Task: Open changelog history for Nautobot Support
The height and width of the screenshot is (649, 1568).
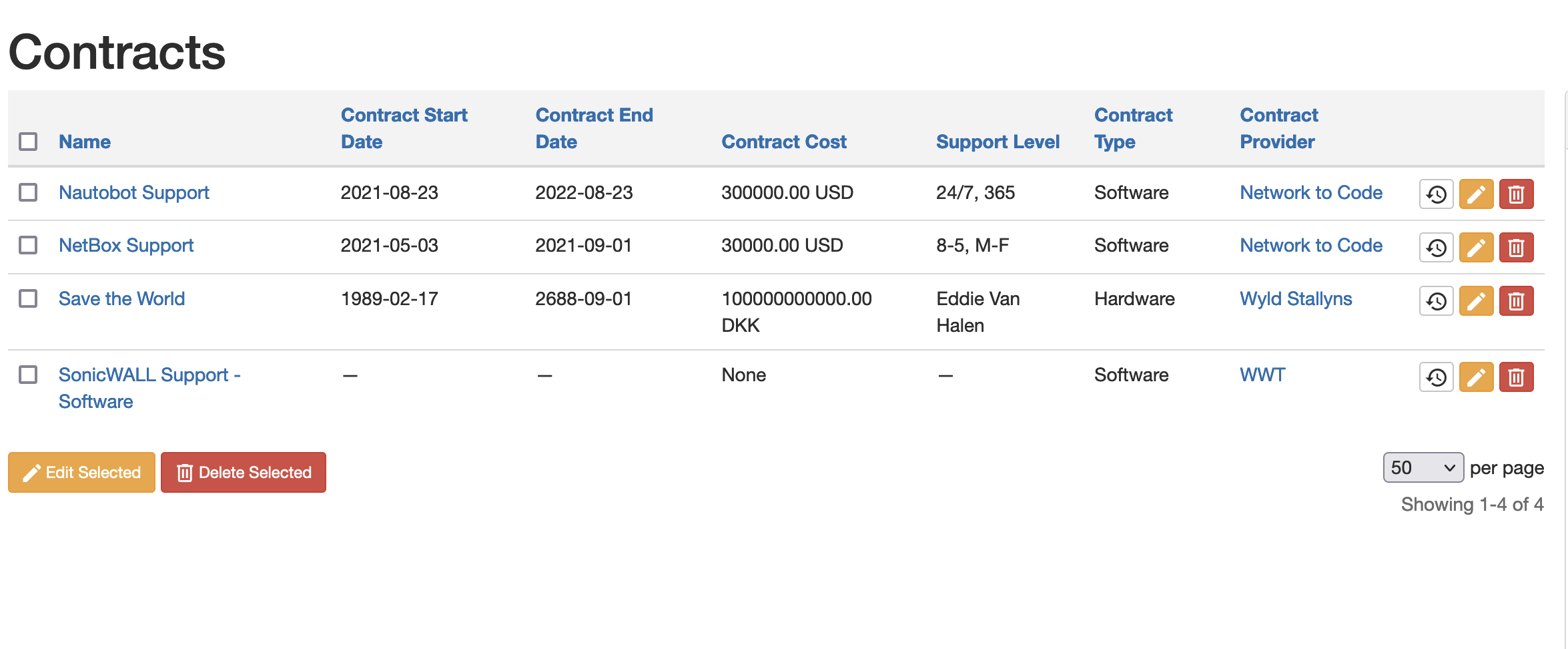Action: pos(1436,194)
